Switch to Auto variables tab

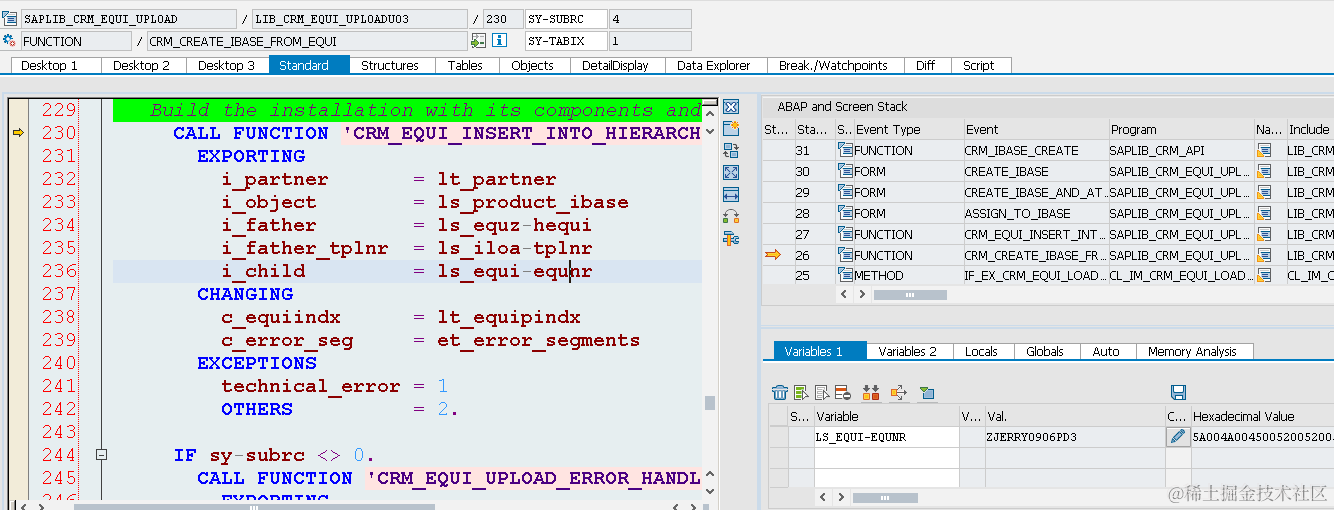coord(1106,351)
